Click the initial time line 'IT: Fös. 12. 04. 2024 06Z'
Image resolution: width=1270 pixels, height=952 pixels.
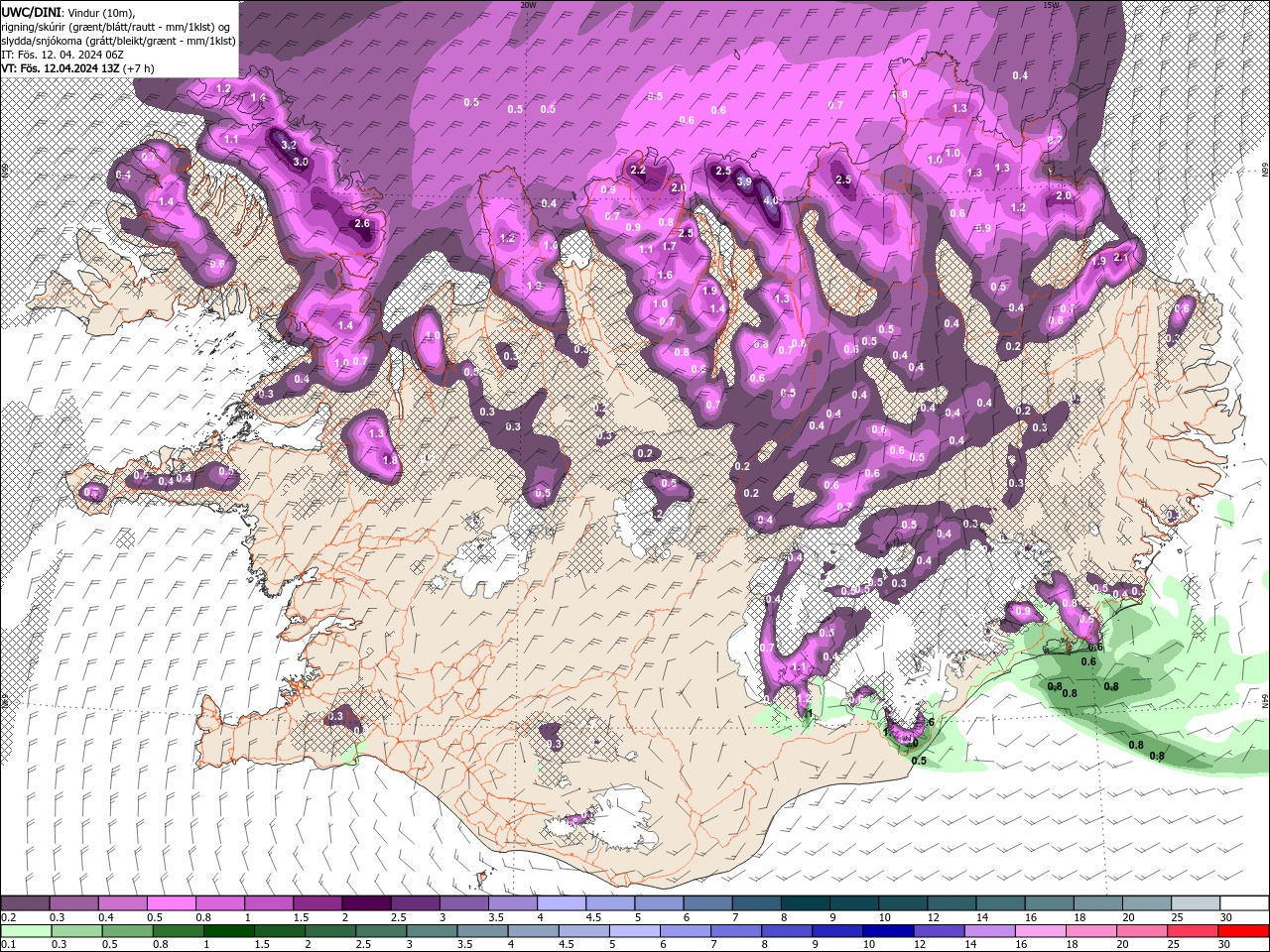[61, 55]
